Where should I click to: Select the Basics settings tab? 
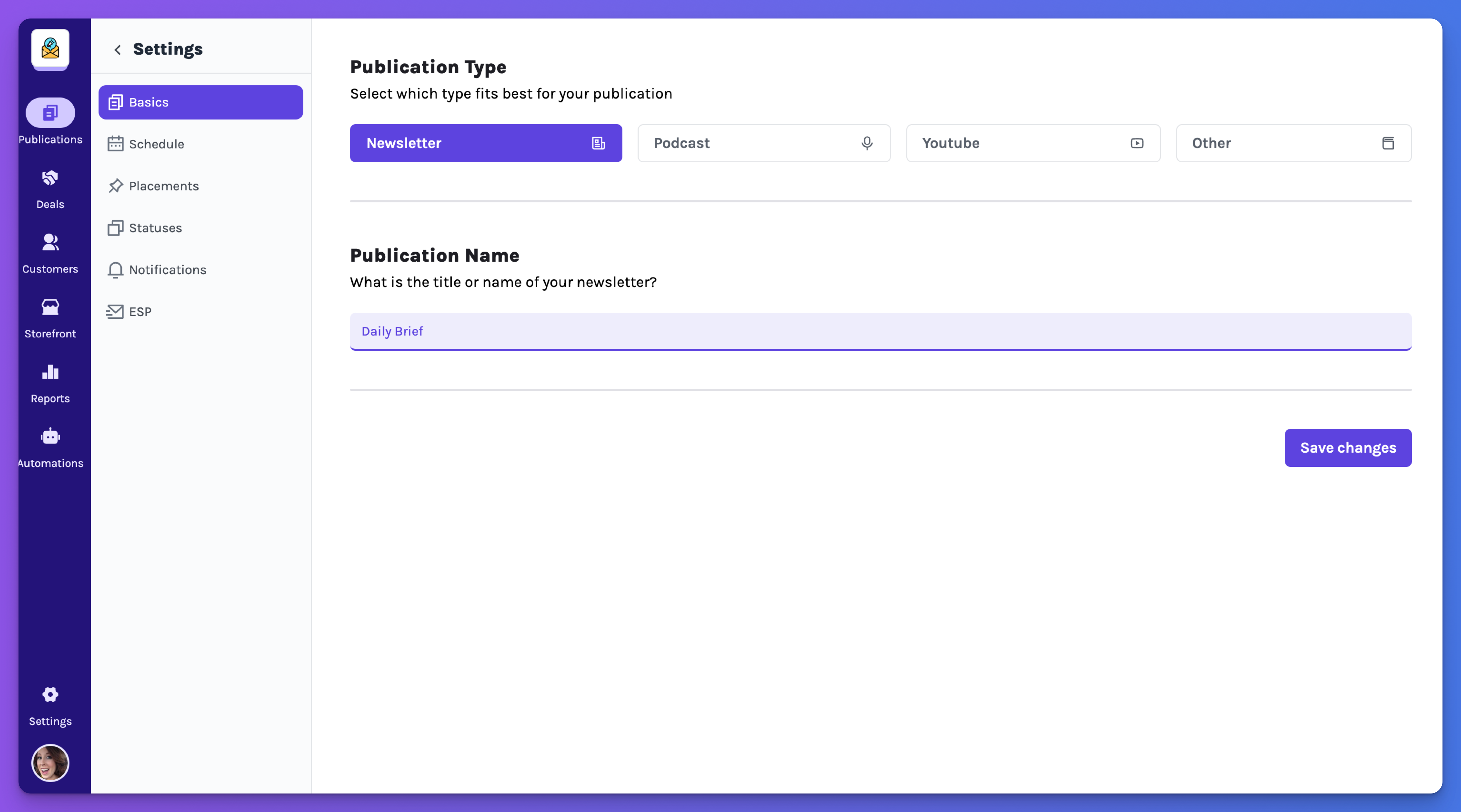pos(201,102)
